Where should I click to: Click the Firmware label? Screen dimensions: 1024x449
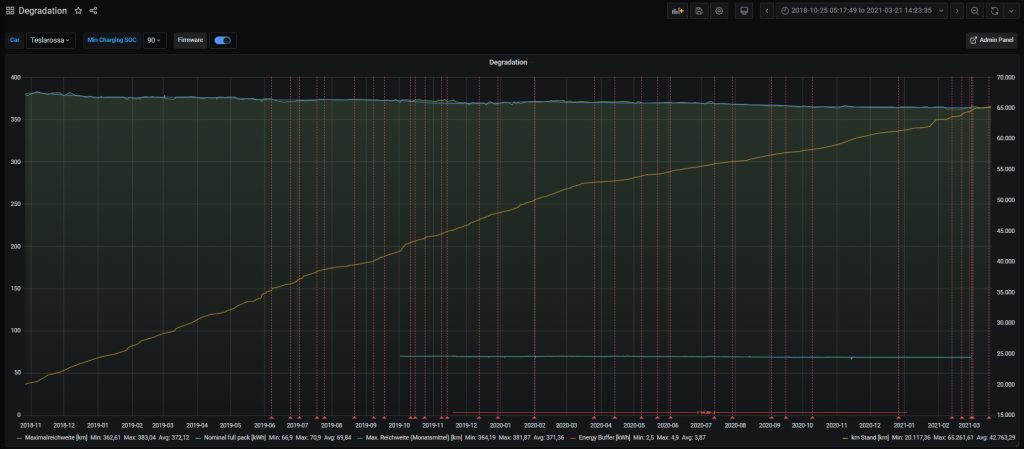191,40
